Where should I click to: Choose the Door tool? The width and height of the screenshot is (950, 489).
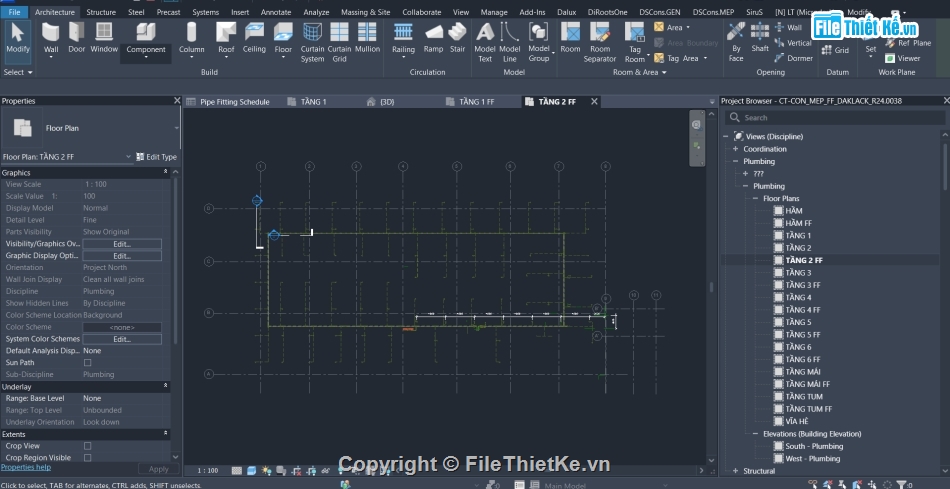click(x=76, y=38)
